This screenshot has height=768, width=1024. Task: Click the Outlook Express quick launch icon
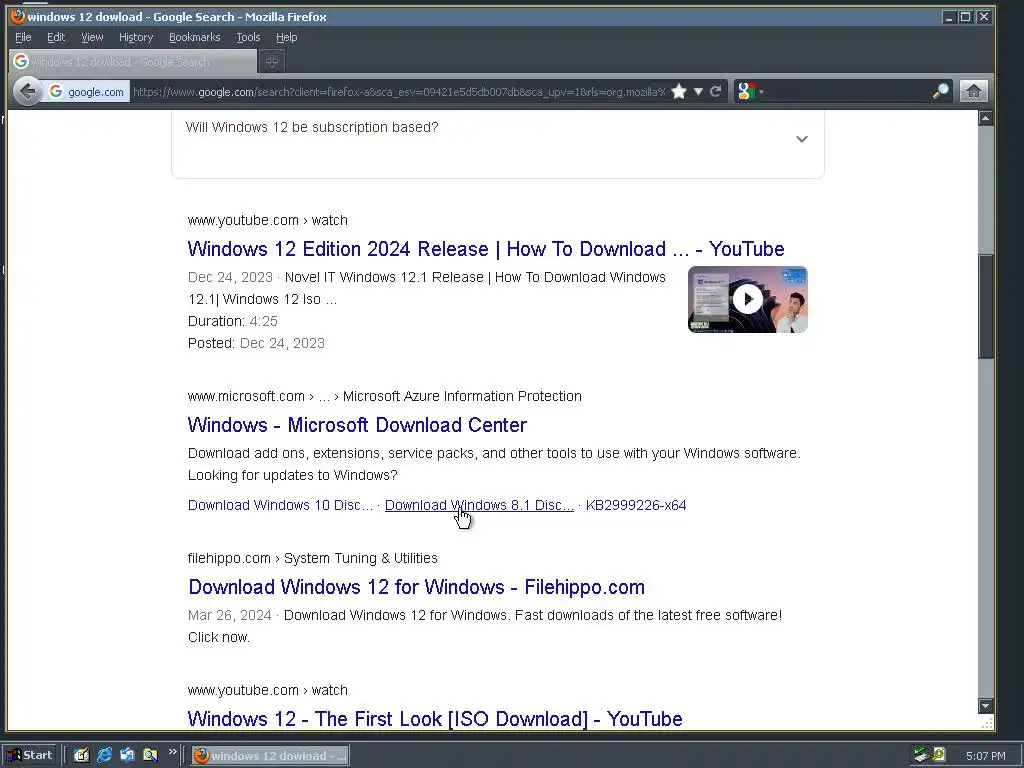click(x=127, y=756)
